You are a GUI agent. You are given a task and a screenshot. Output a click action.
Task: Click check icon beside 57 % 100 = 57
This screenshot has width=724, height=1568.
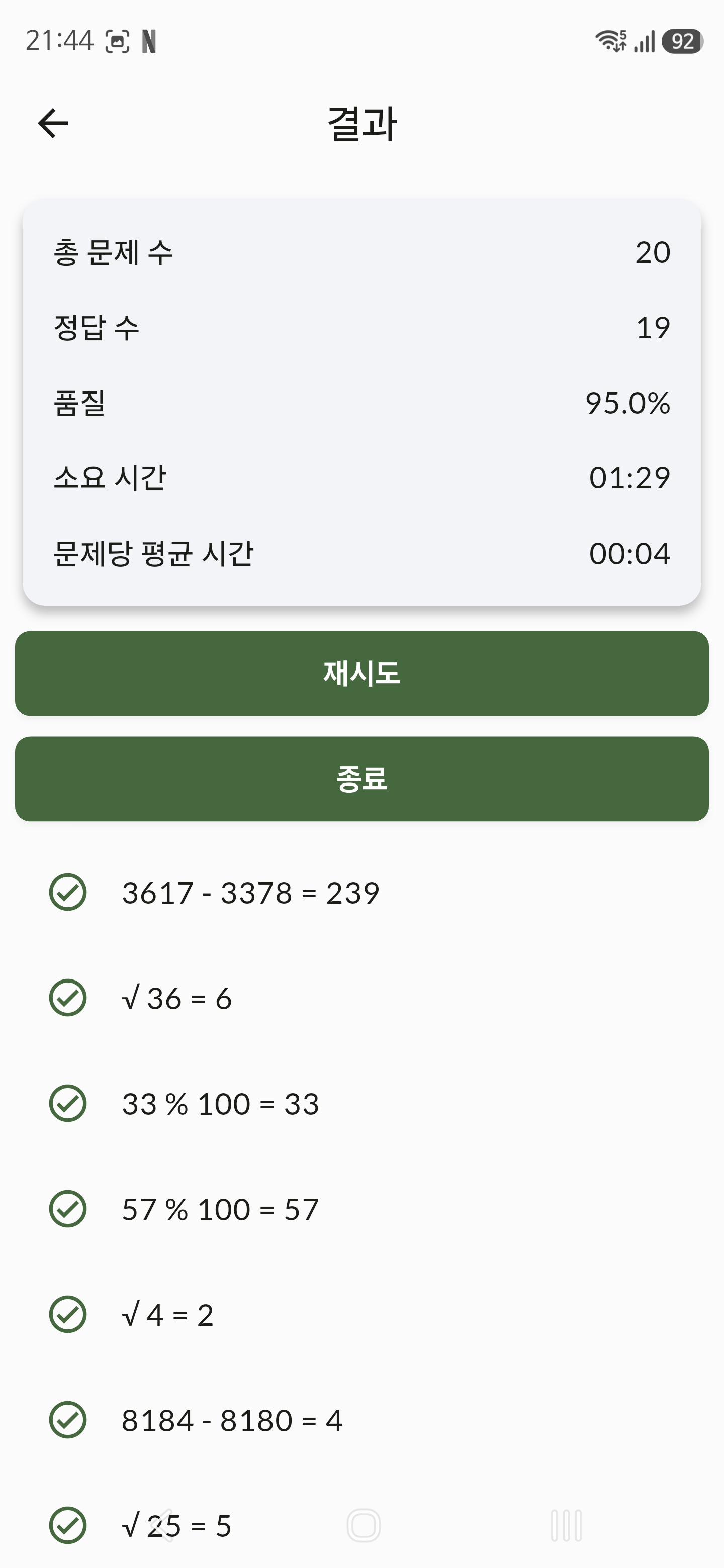(x=67, y=1209)
